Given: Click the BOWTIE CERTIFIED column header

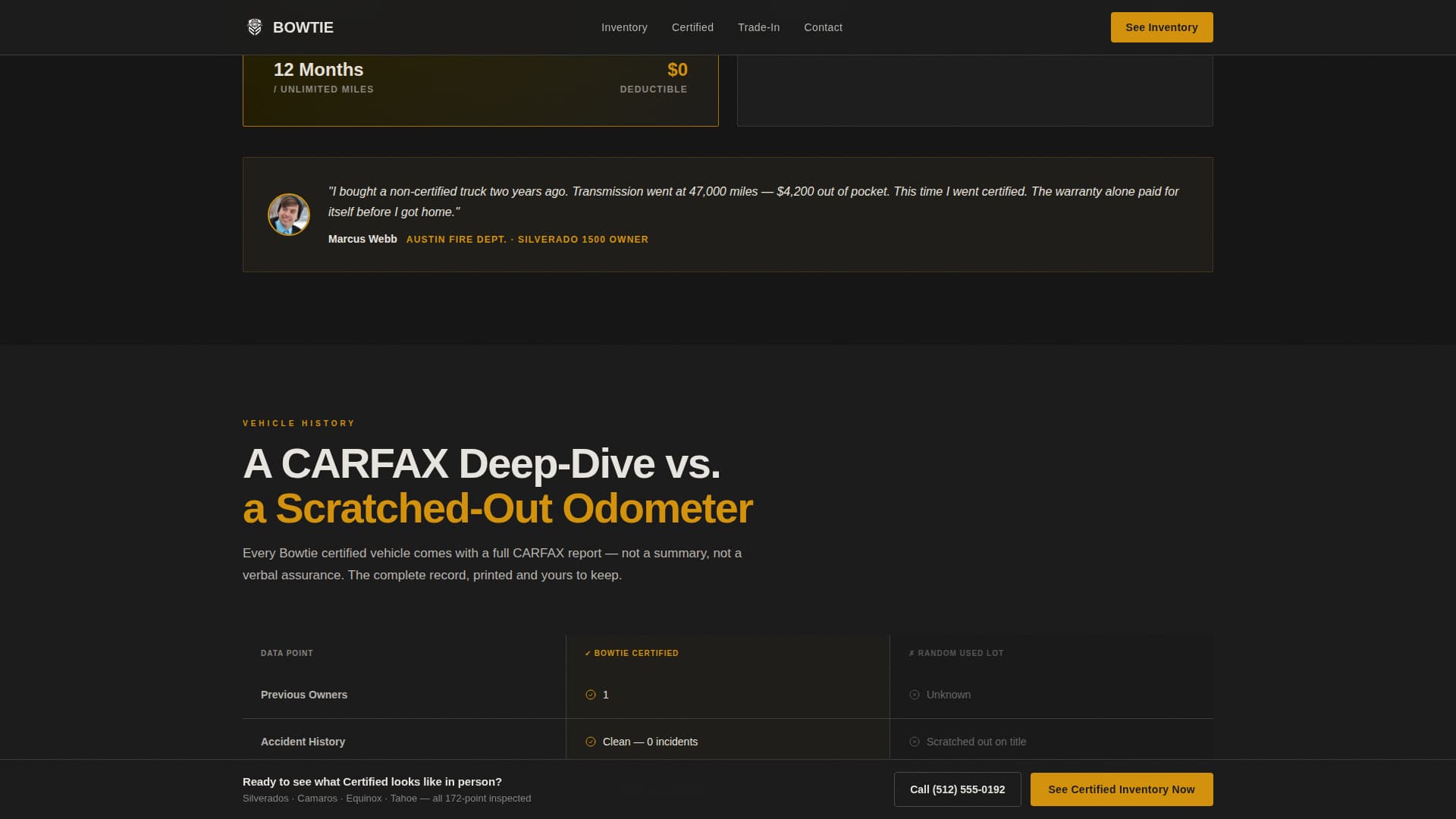Looking at the screenshot, I should click(632, 653).
